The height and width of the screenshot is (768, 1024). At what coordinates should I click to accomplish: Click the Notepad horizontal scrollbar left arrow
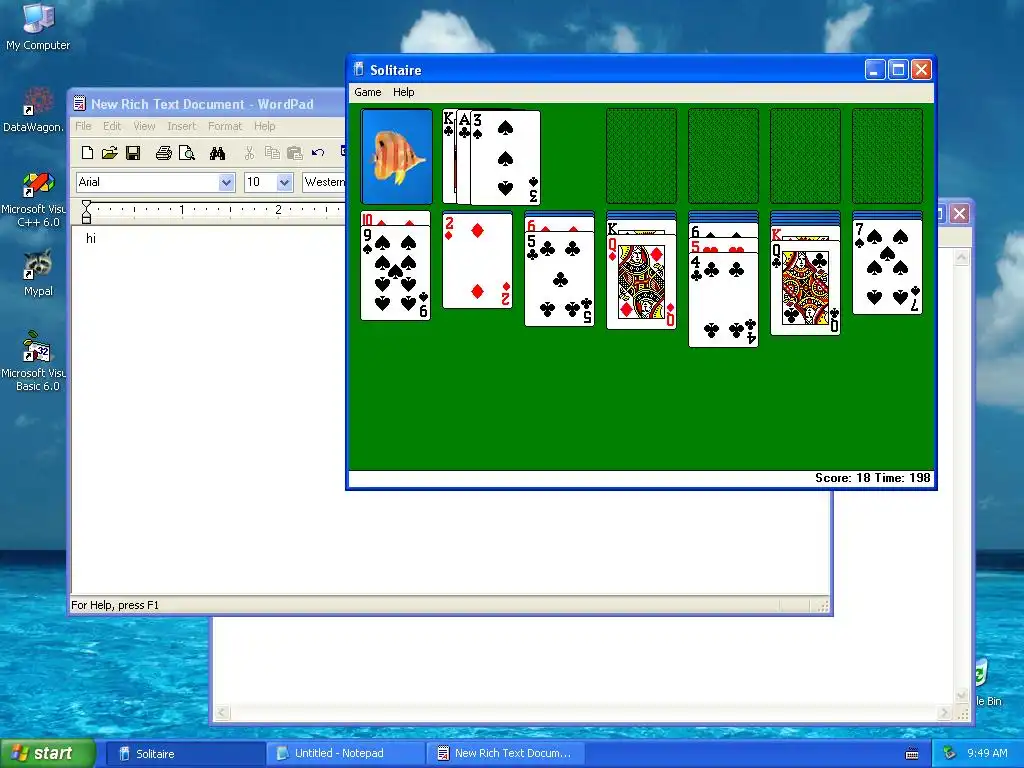tap(222, 712)
